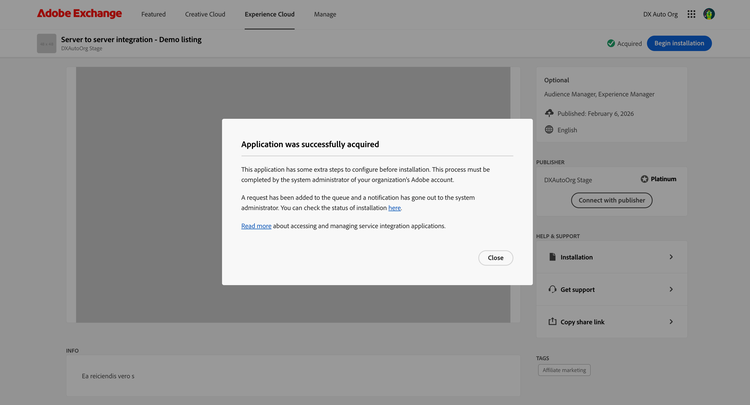Click the DX Auto Org organization name

(660, 14)
